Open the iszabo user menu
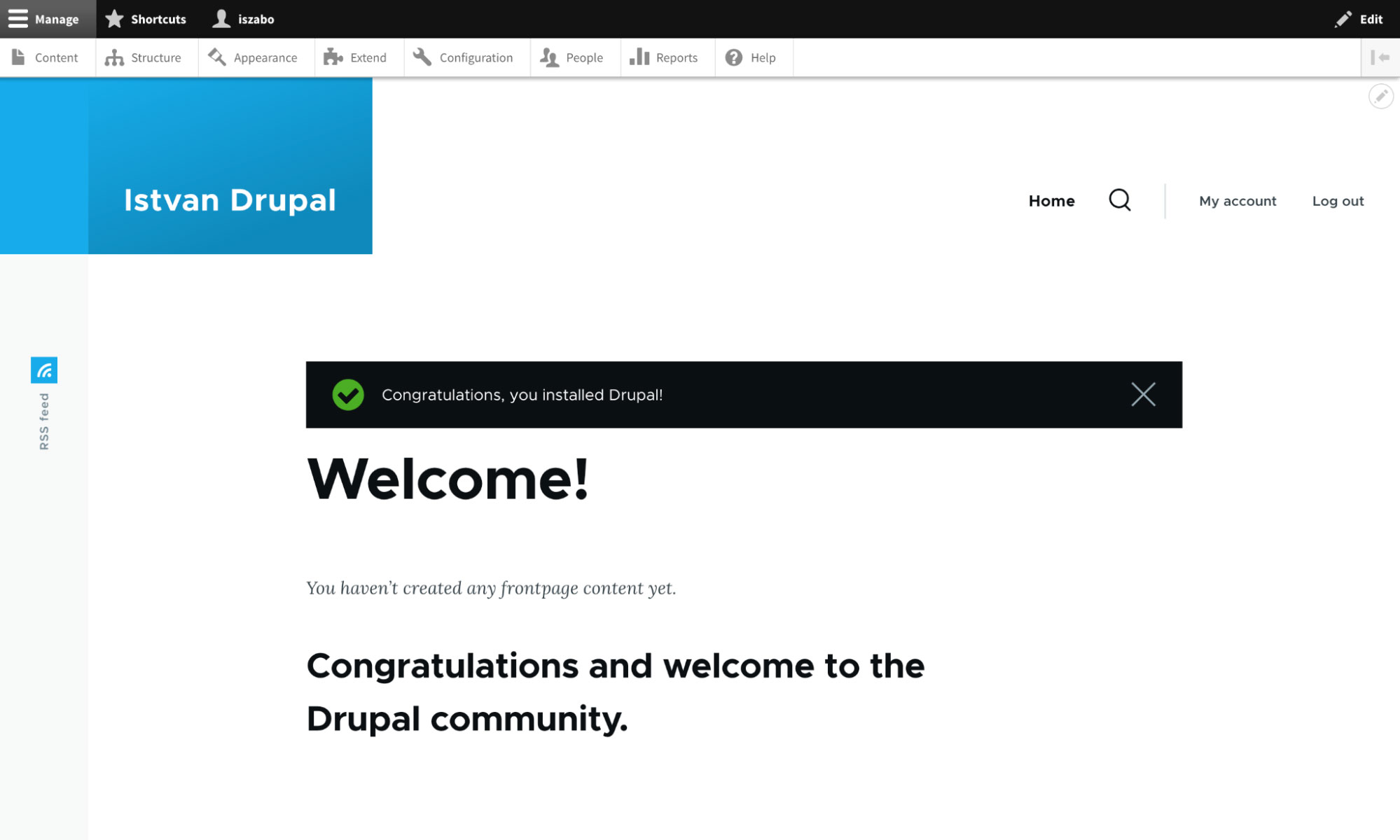 click(x=243, y=19)
